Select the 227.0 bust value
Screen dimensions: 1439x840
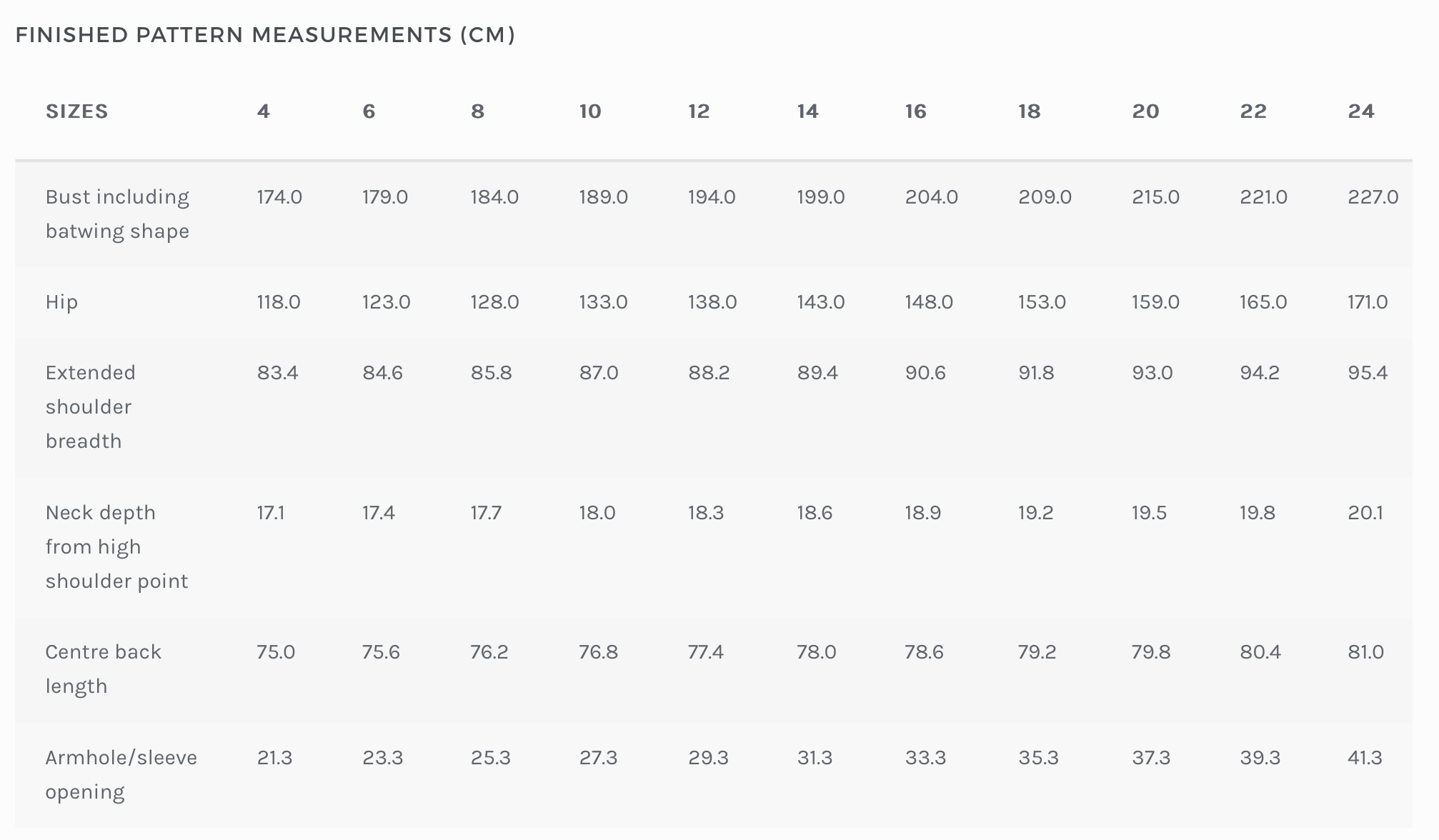click(1373, 197)
